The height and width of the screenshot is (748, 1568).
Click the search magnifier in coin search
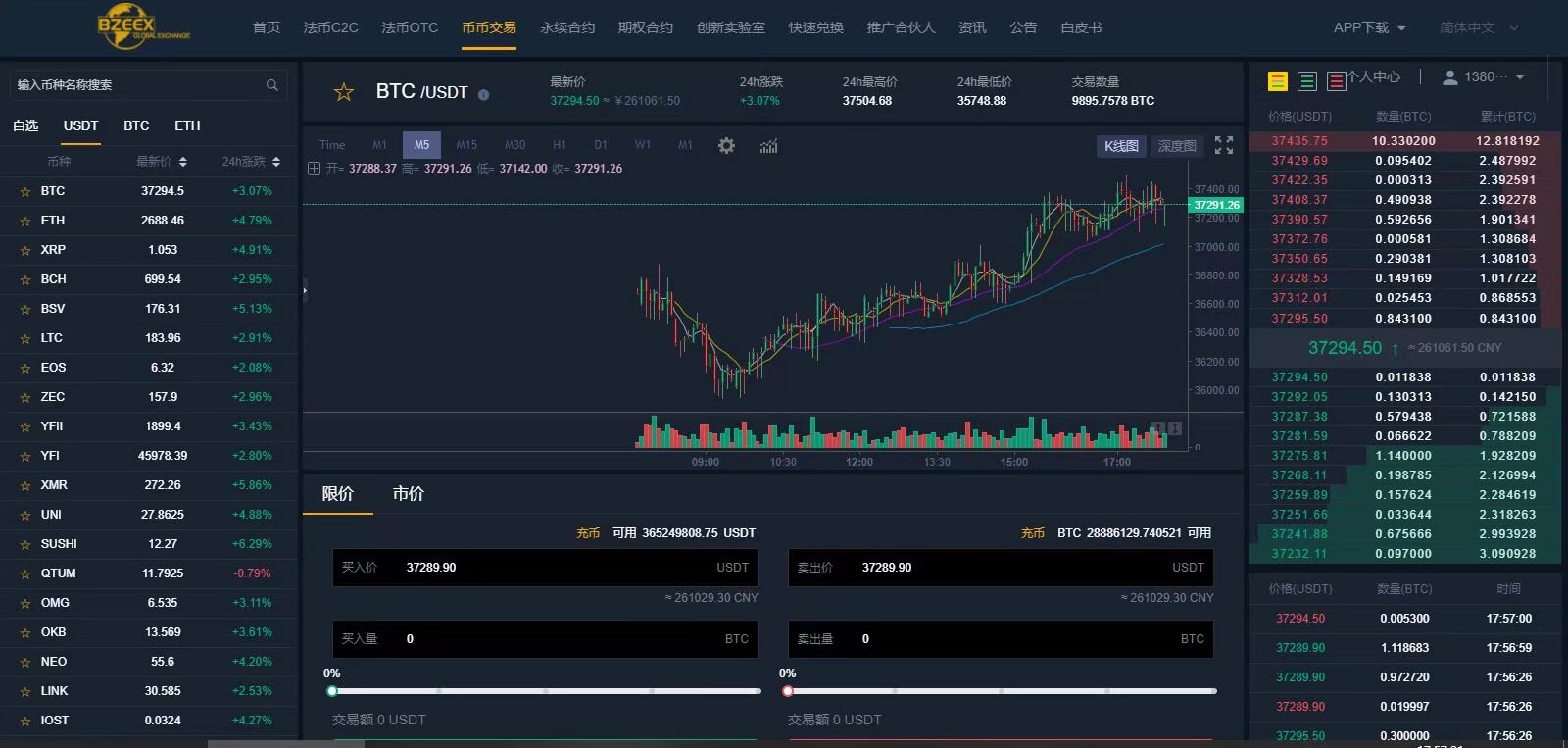tap(272, 85)
